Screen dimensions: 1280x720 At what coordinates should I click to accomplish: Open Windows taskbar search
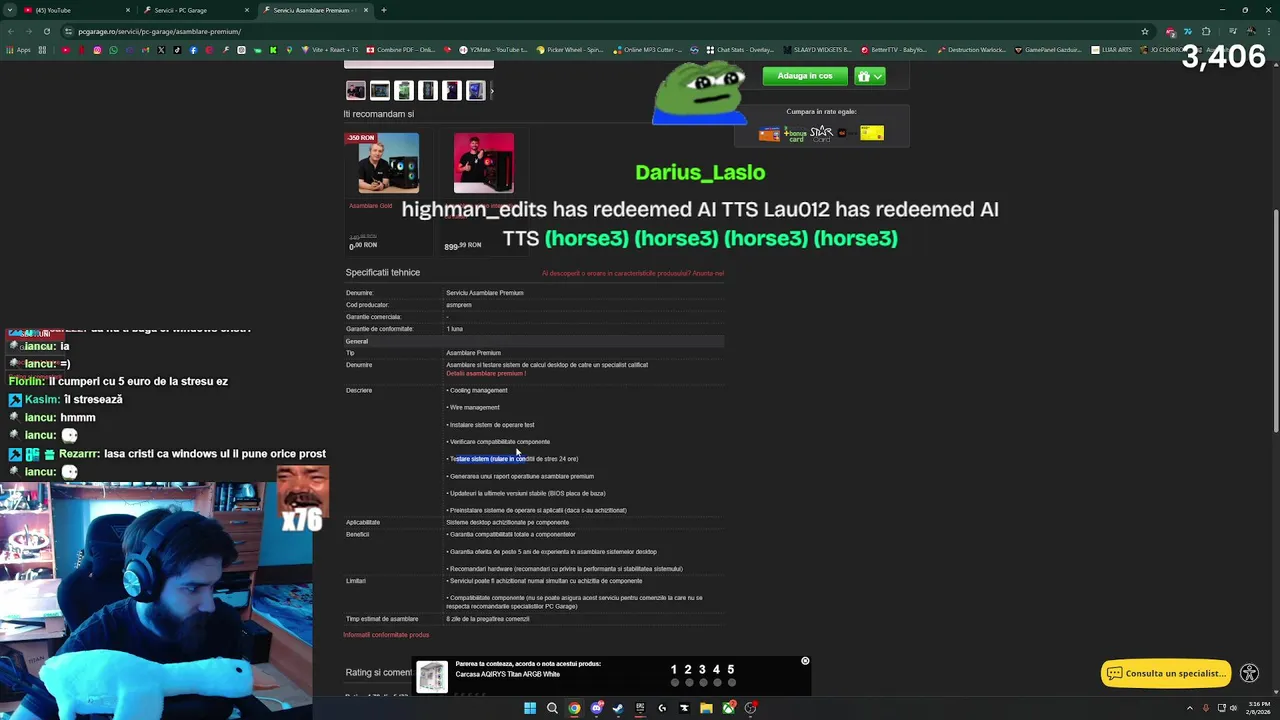[552, 708]
